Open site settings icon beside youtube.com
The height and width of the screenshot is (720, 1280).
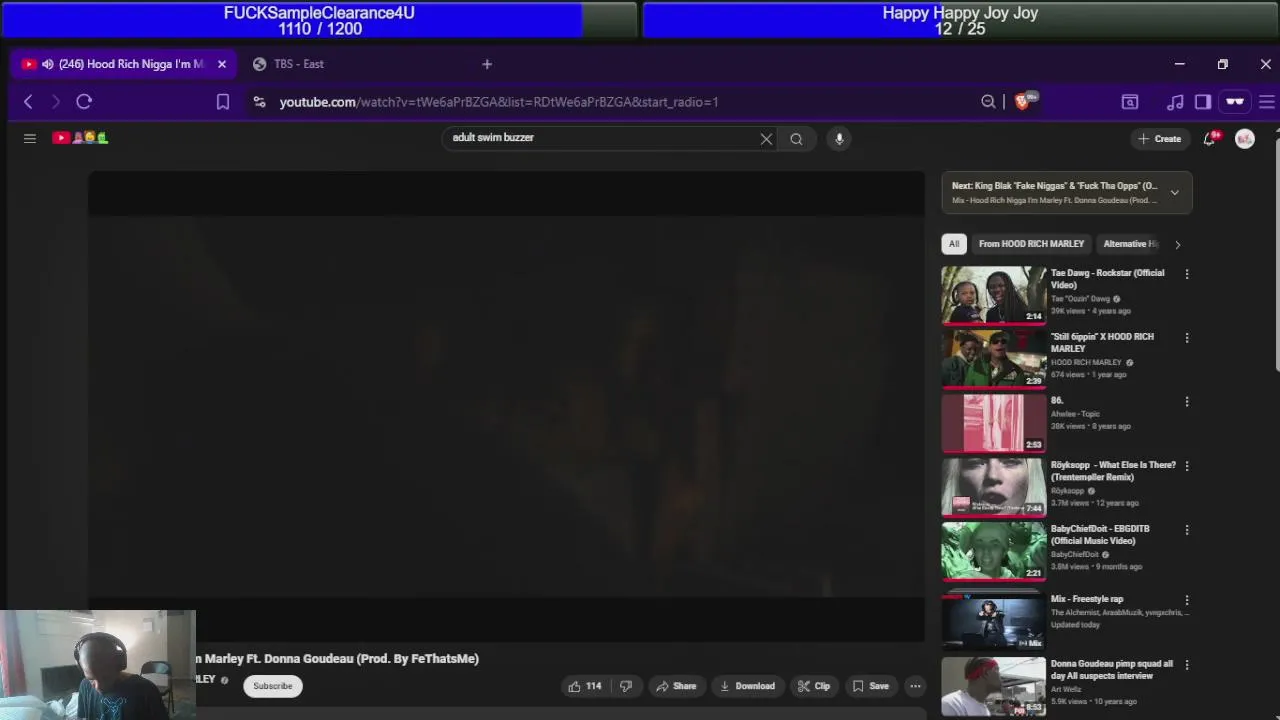259,101
